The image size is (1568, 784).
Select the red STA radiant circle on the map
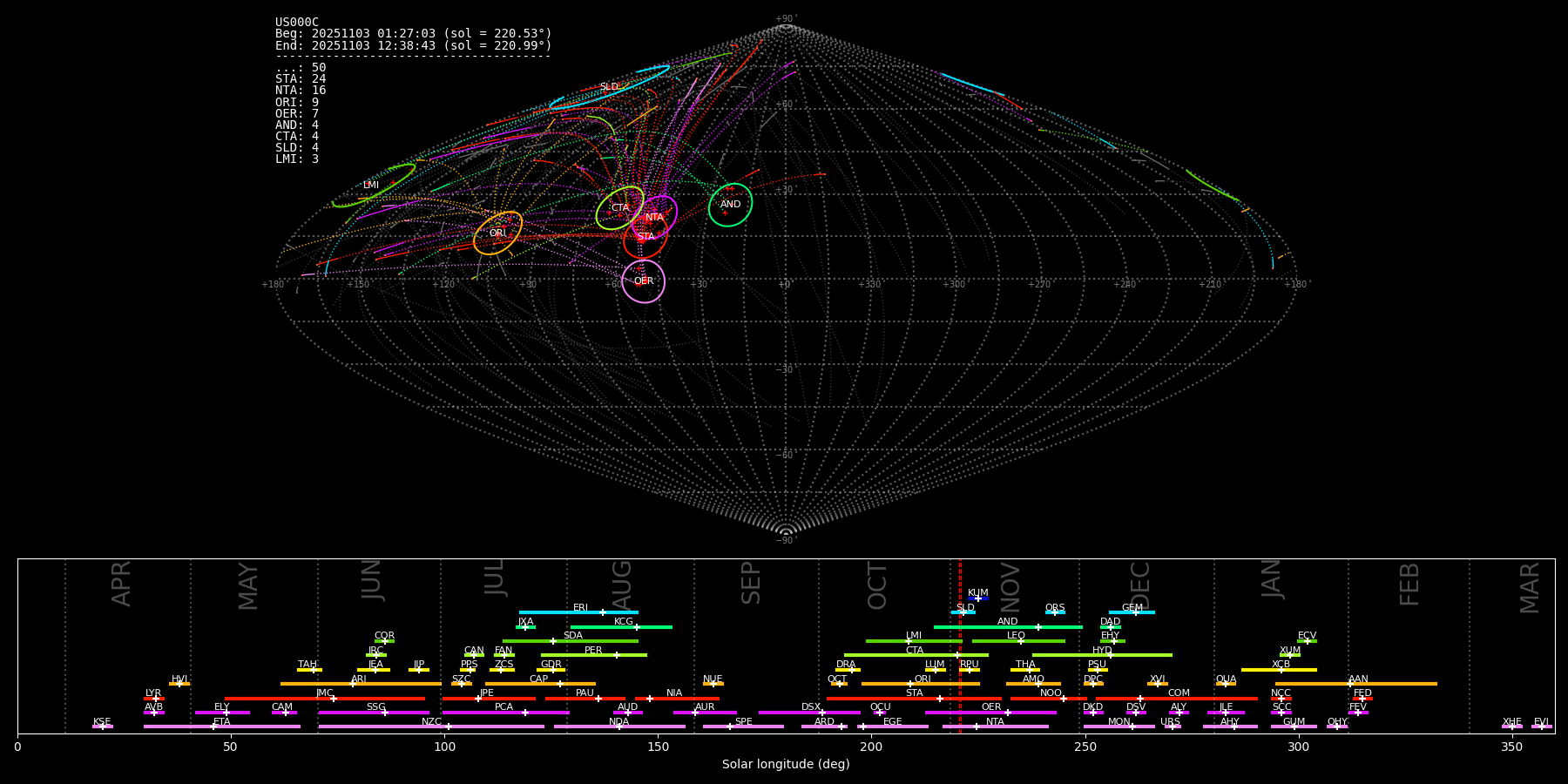[645, 237]
